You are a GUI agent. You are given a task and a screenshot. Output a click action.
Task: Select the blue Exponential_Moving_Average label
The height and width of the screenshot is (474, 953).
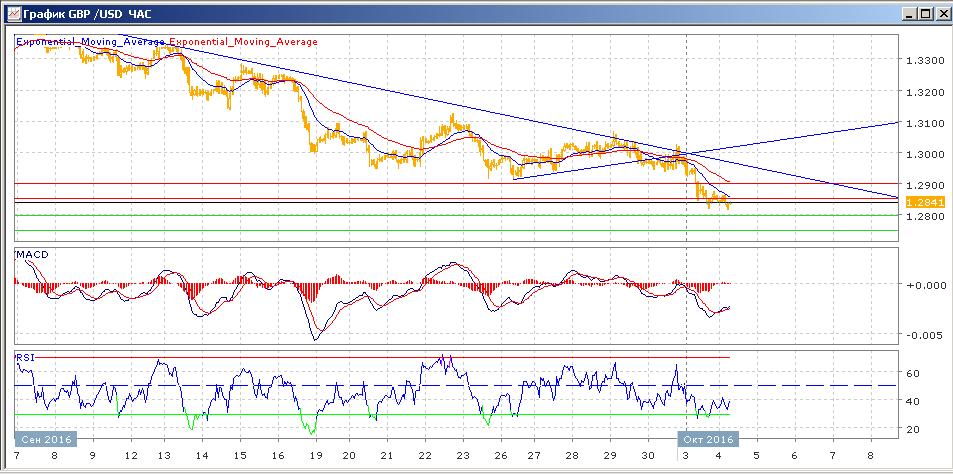point(90,41)
